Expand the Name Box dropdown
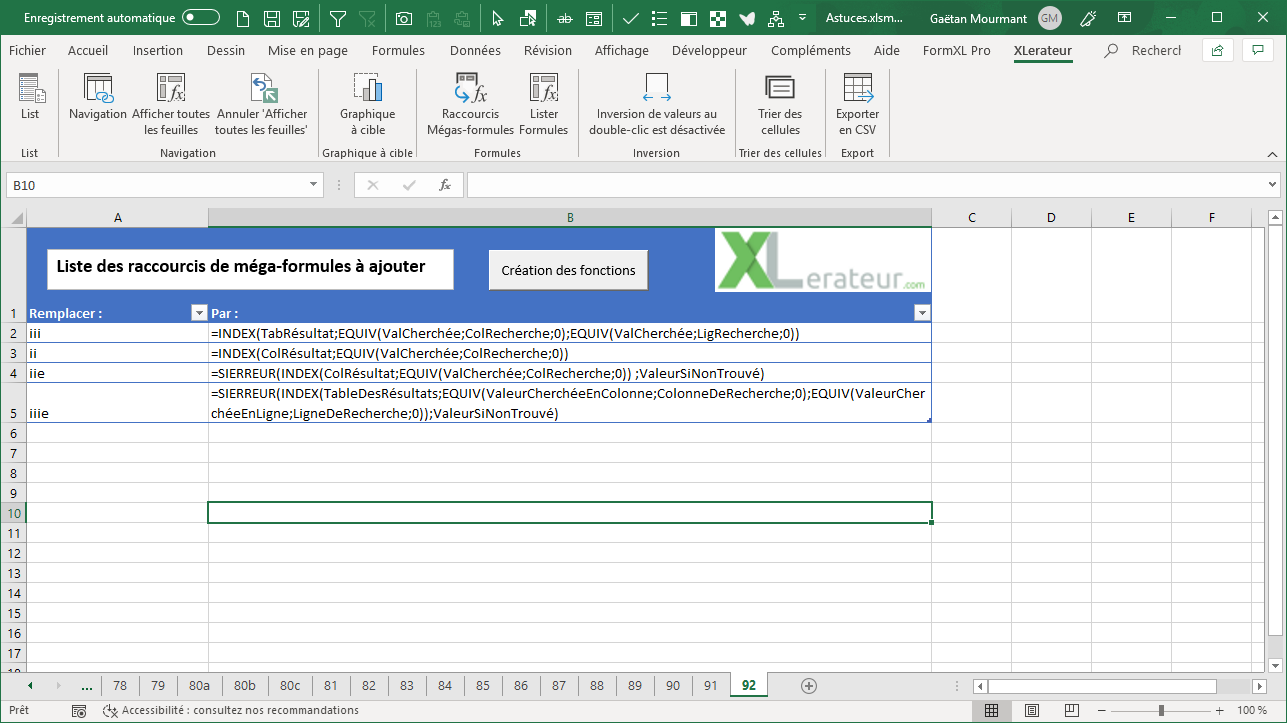 pyautogui.click(x=313, y=185)
